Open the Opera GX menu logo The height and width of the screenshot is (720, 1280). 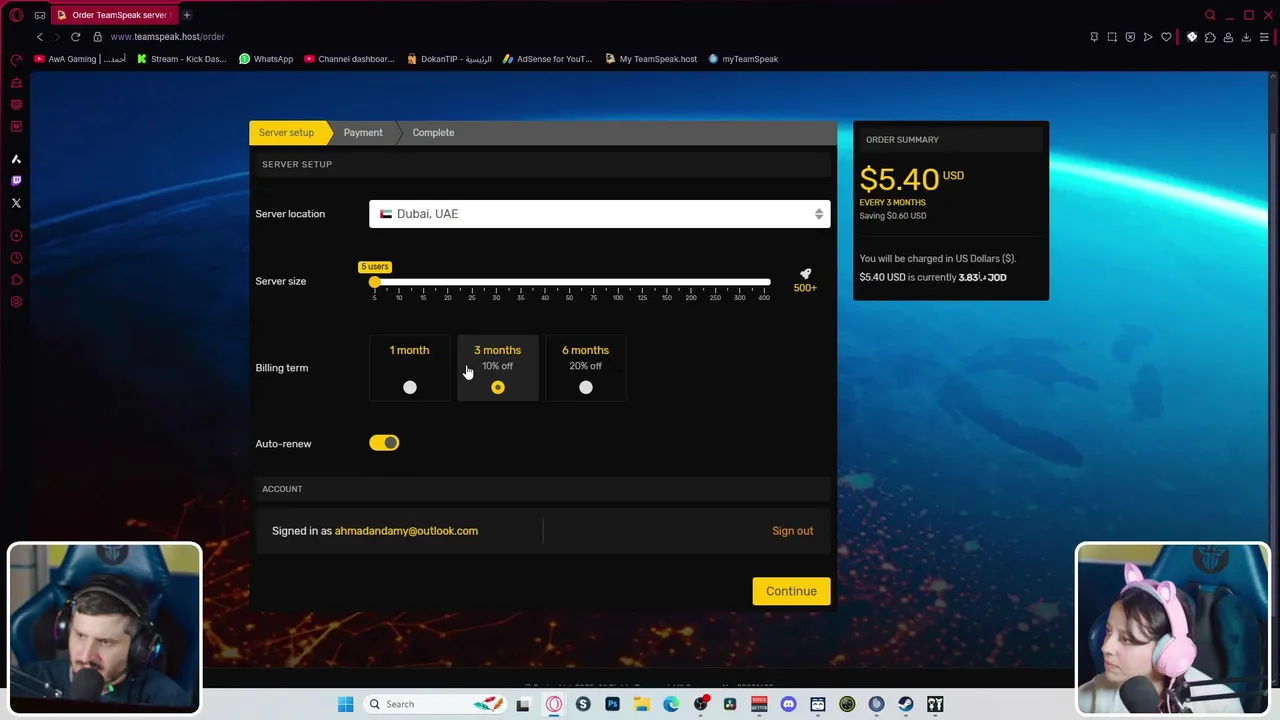pyautogui.click(x=16, y=15)
